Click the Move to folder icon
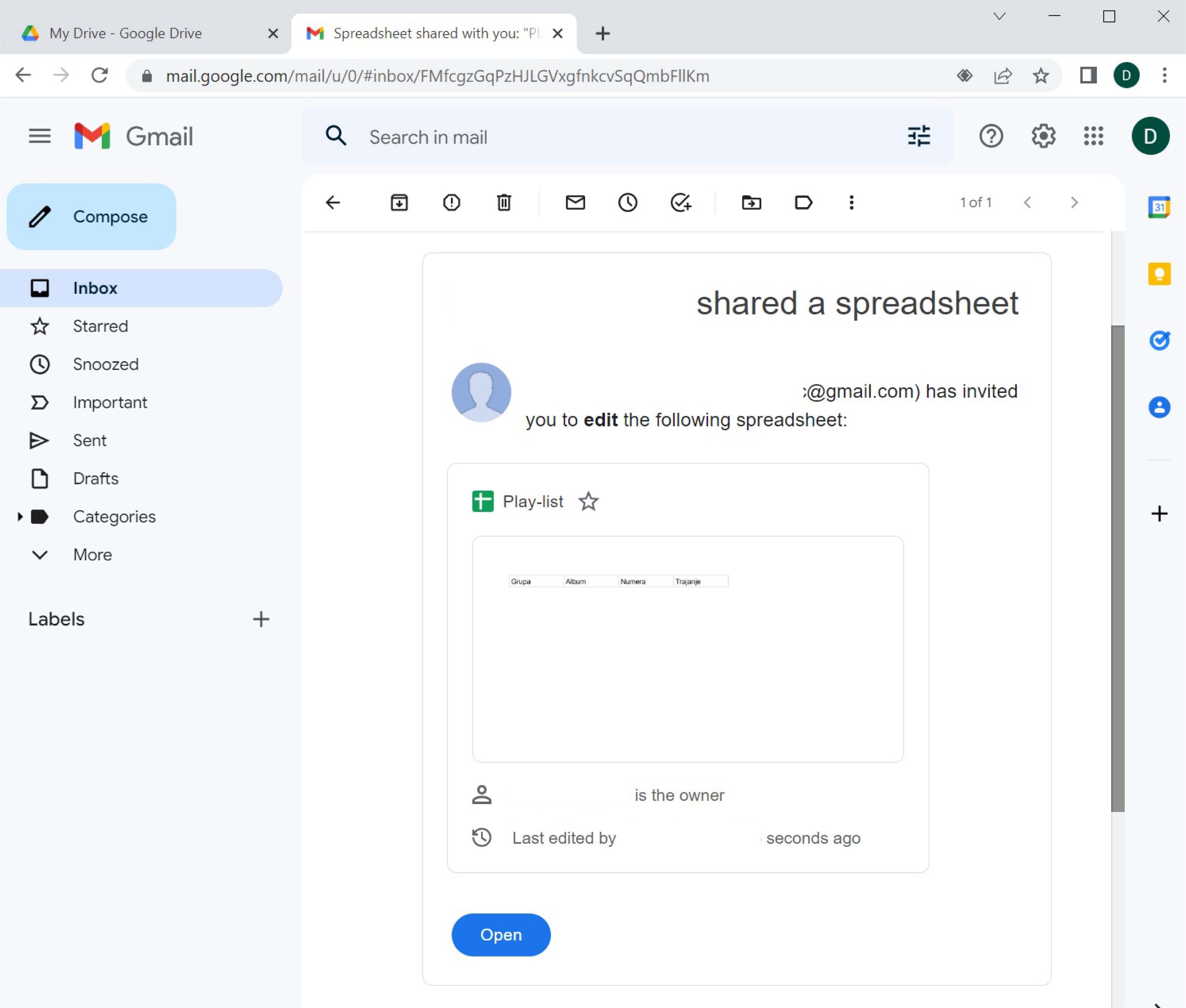The width and height of the screenshot is (1186, 1008). click(x=751, y=202)
